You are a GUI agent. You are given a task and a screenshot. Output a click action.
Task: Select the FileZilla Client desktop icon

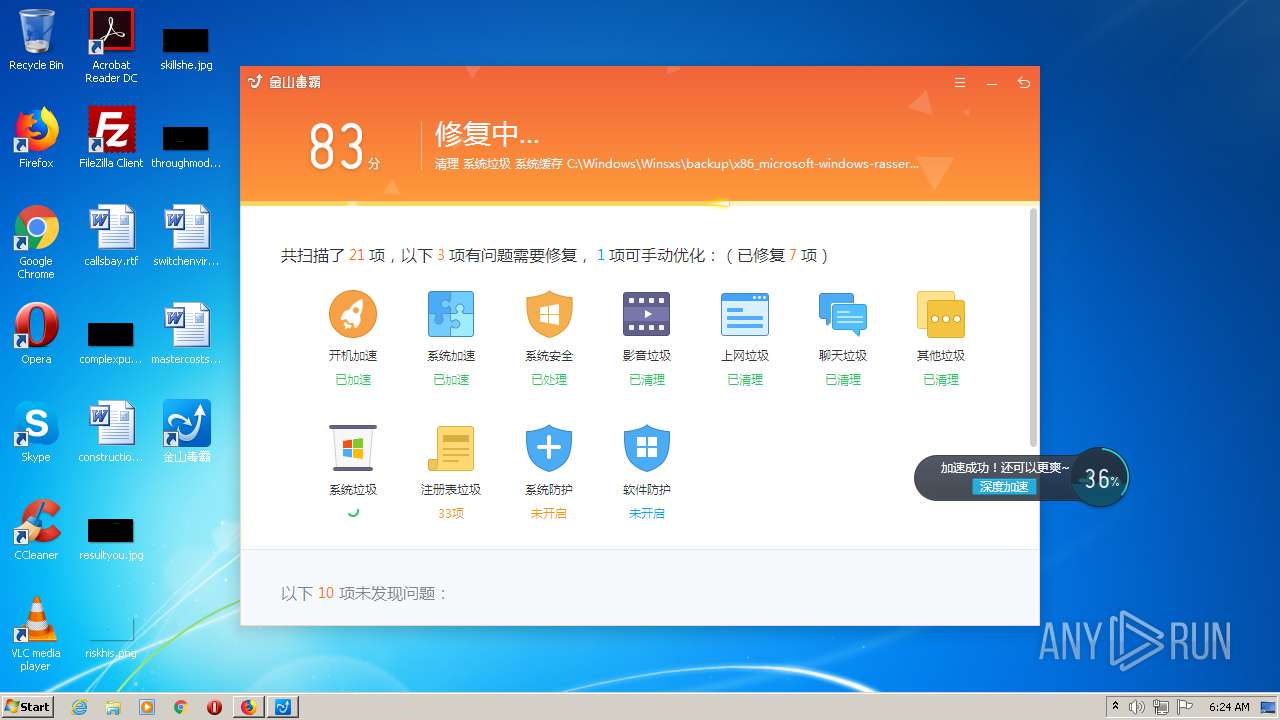(111, 138)
